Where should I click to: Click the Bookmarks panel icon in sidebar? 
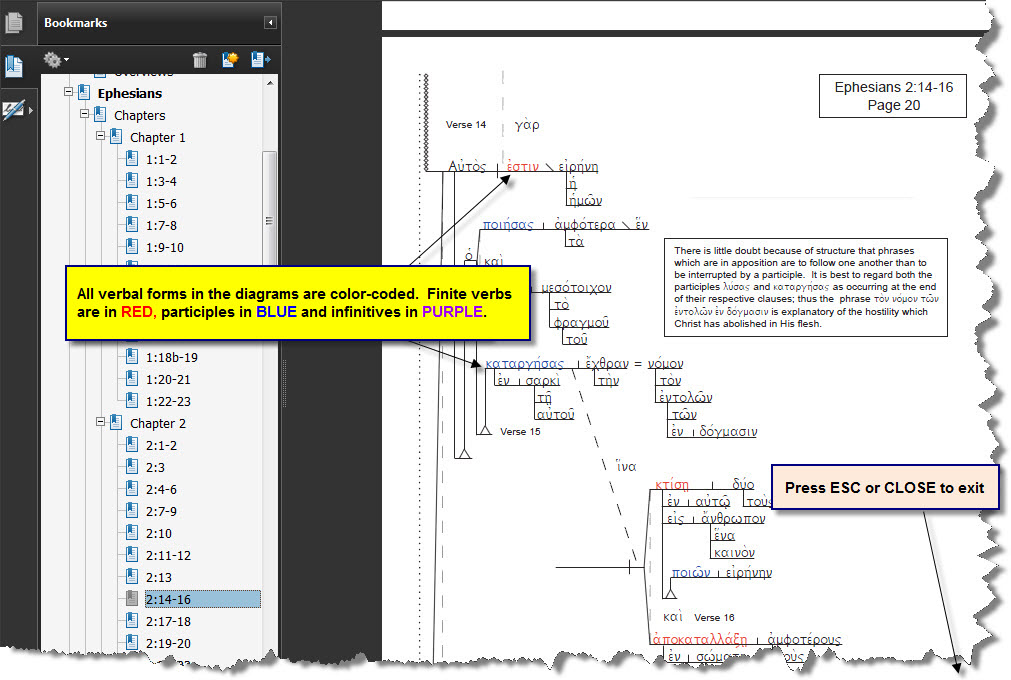tap(14, 67)
